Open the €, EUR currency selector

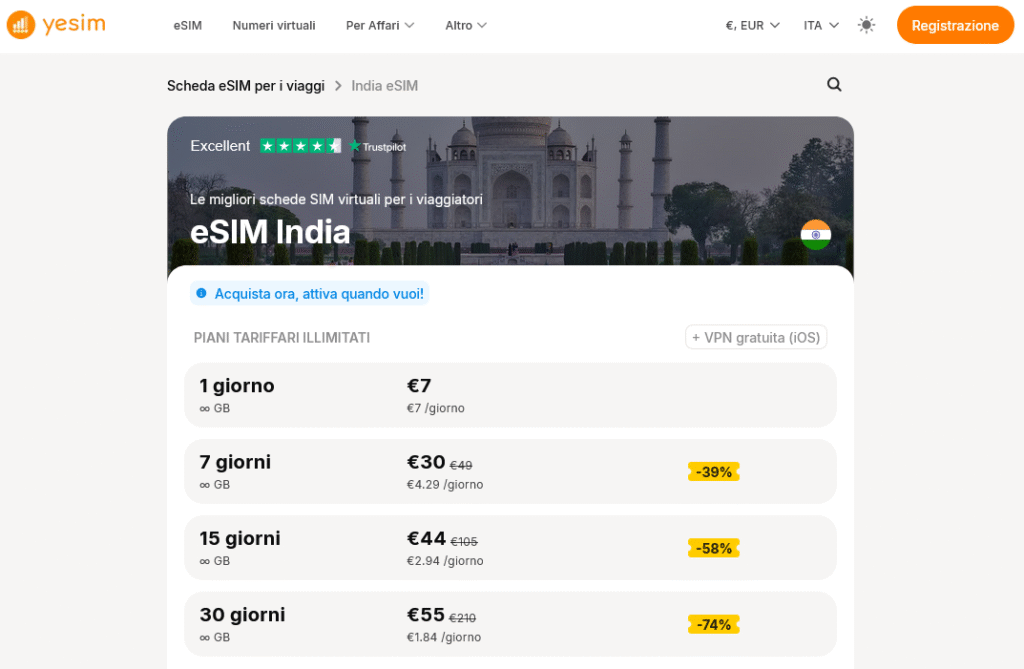(x=752, y=25)
